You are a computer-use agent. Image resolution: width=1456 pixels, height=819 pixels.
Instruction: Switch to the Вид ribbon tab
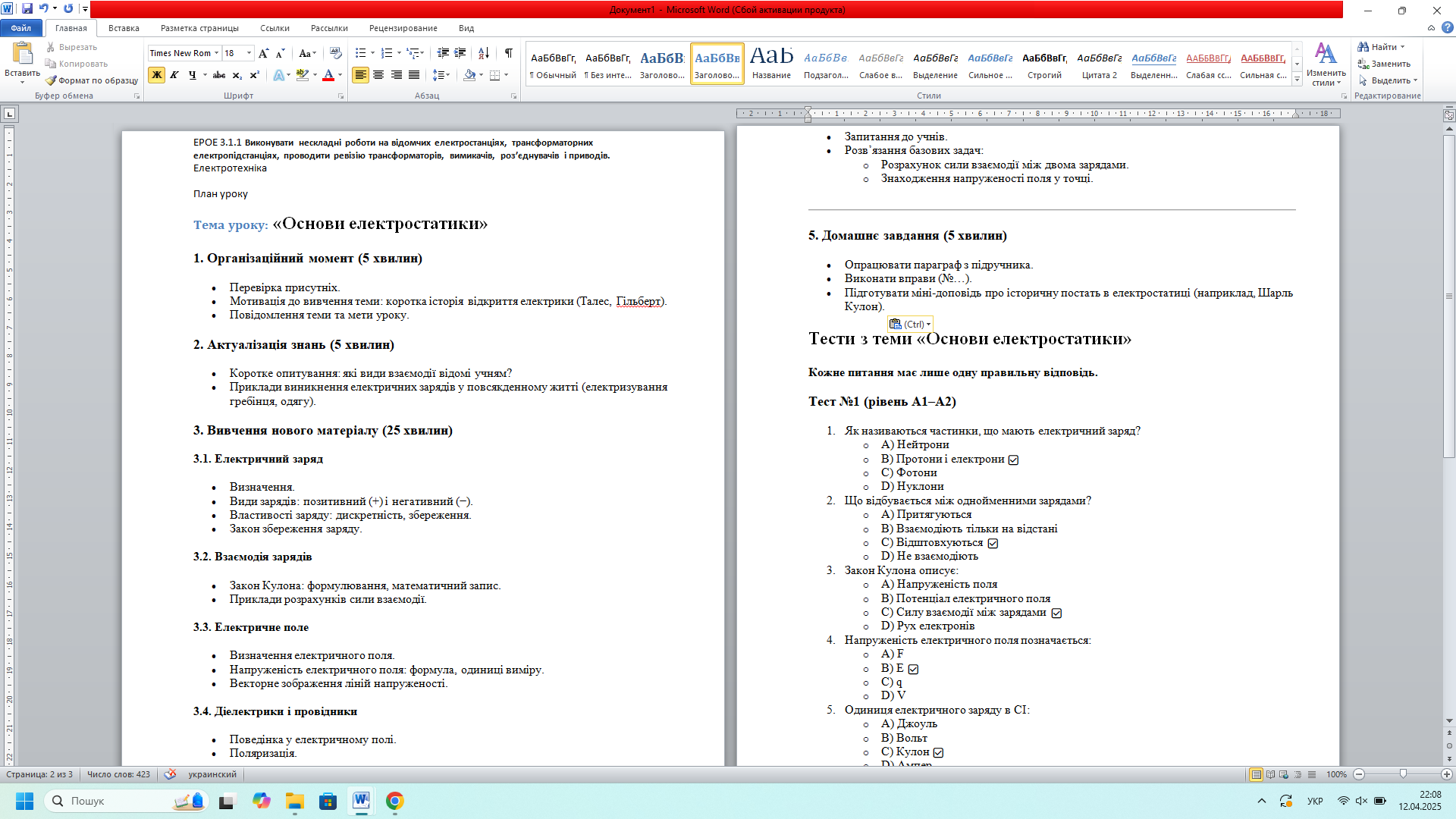(466, 28)
